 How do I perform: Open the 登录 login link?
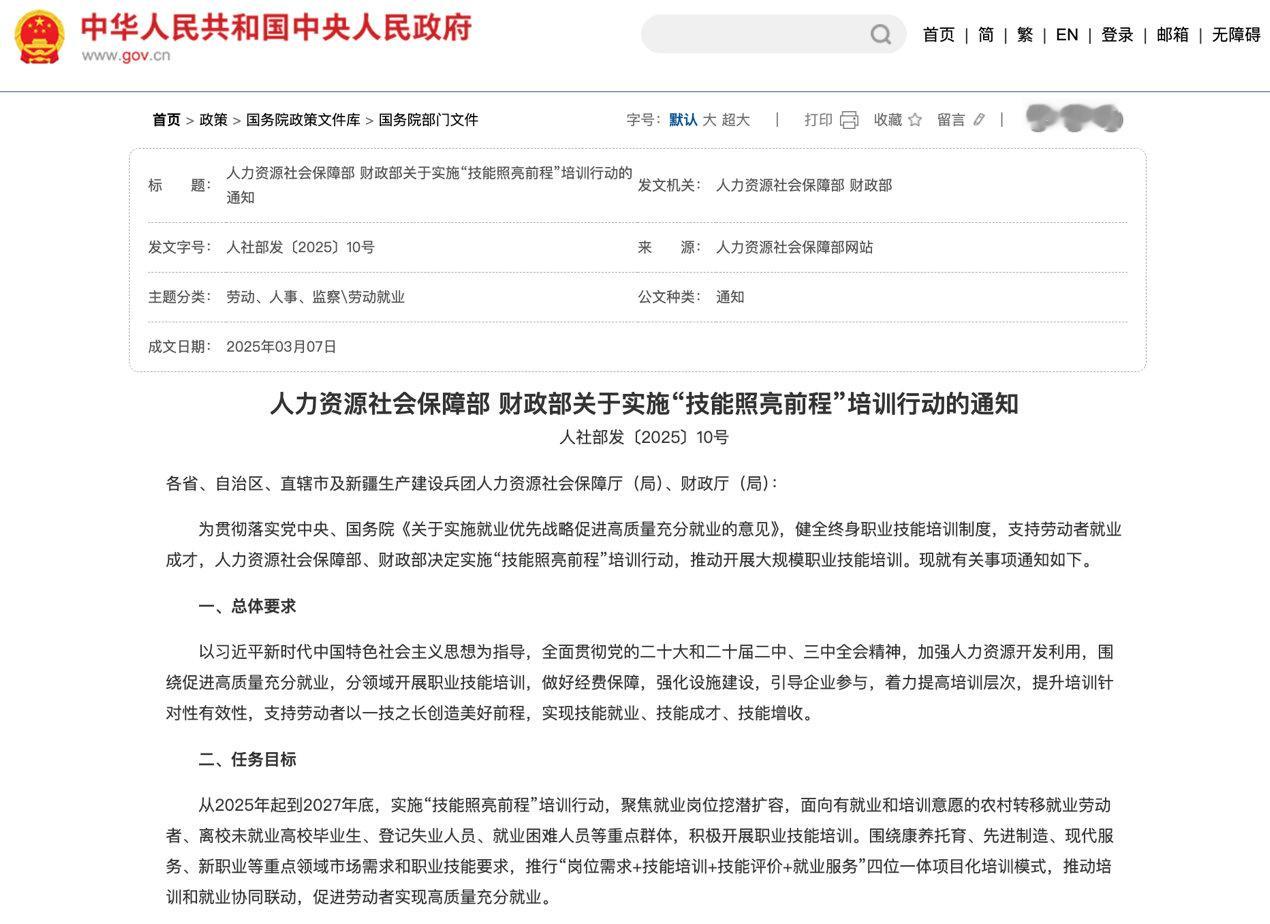click(x=1117, y=35)
